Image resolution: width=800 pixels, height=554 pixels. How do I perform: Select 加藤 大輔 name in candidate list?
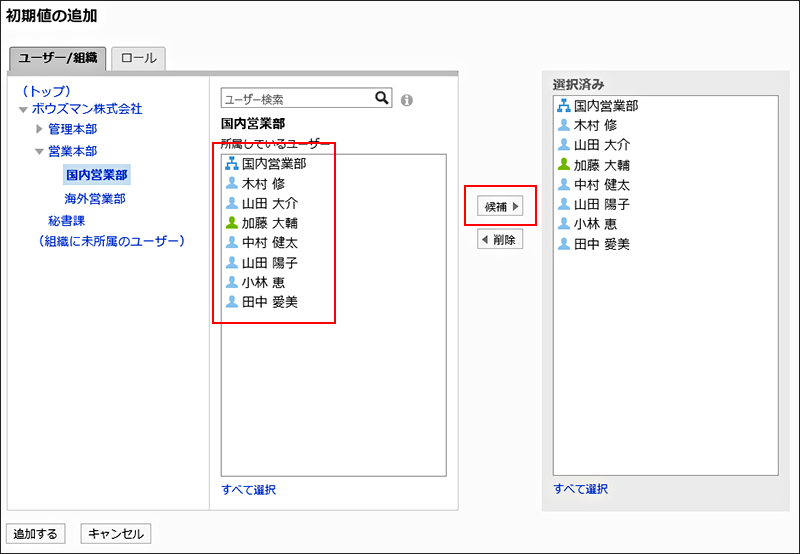pyautogui.click(x=270, y=223)
